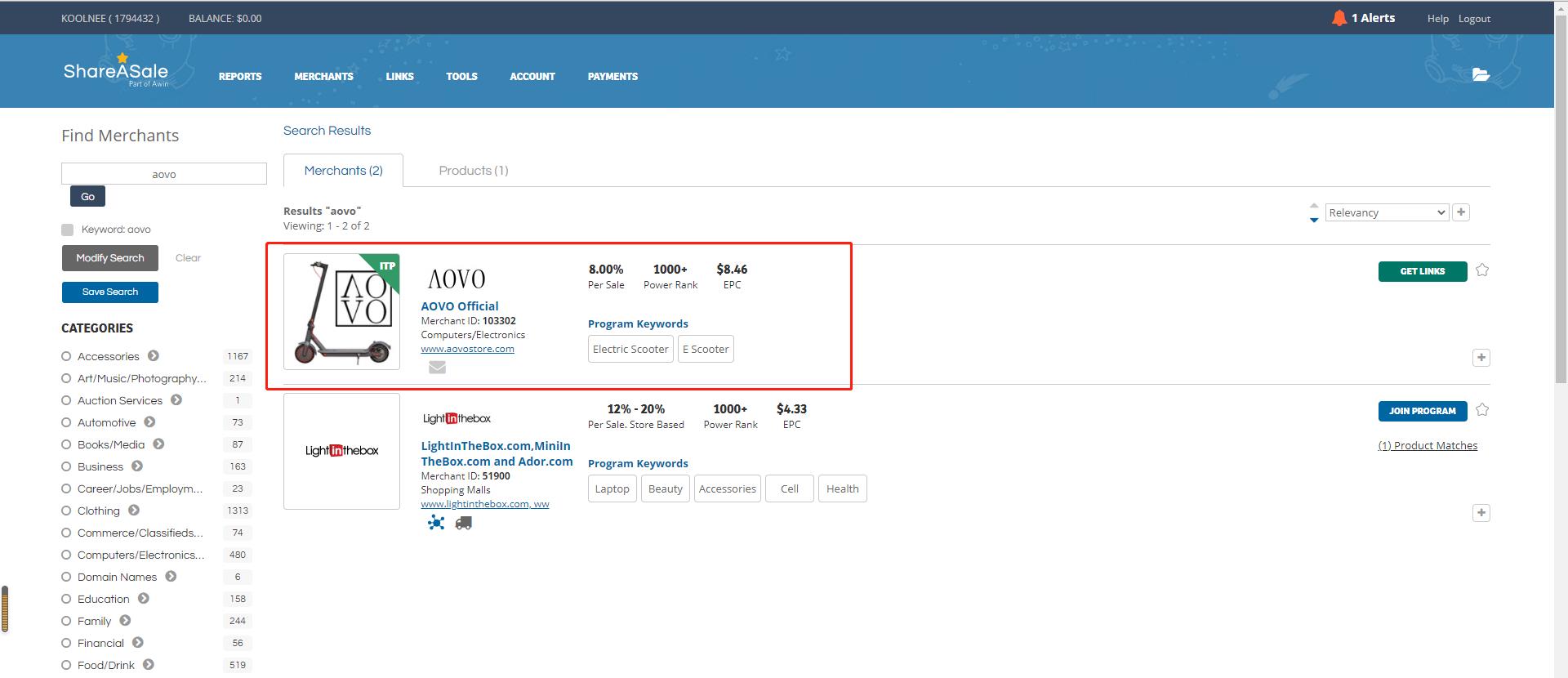Click the alerts bell icon
1568x678 pixels.
[x=1339, y=18]
